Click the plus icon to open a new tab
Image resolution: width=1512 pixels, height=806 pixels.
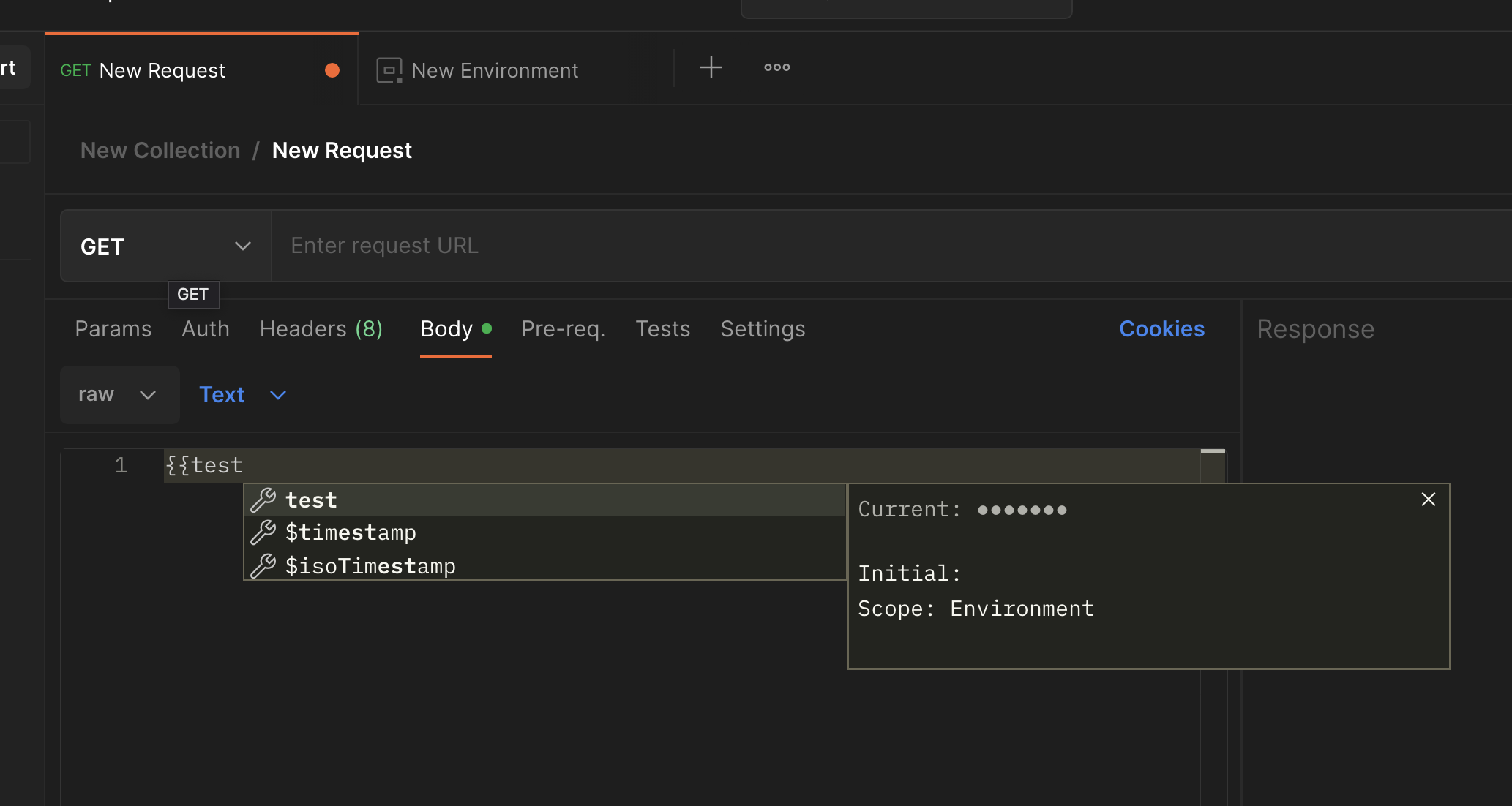pos(710,67)
